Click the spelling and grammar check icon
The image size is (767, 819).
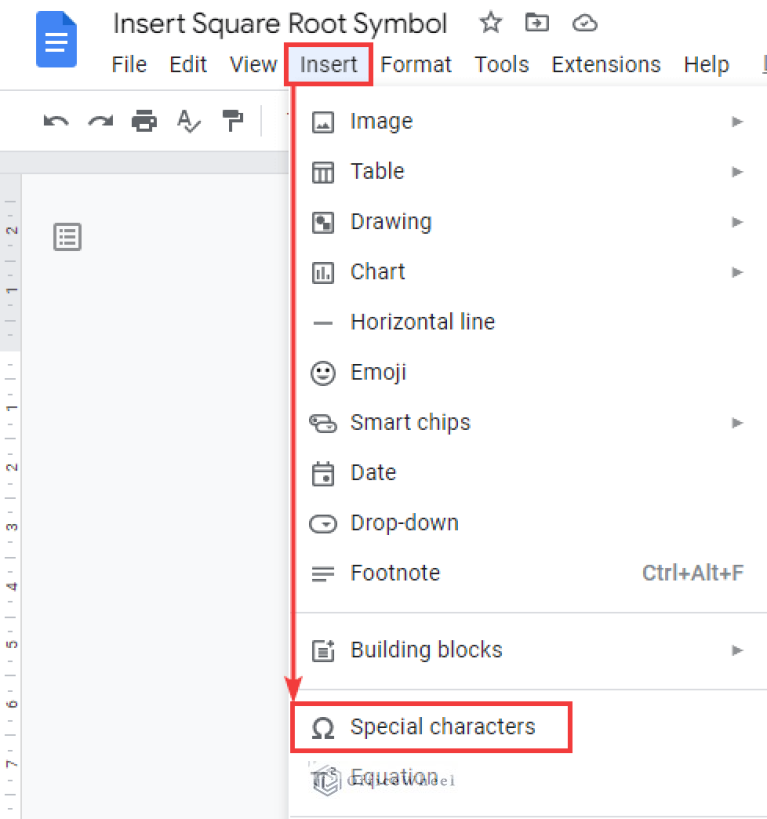tap(188, 122)
